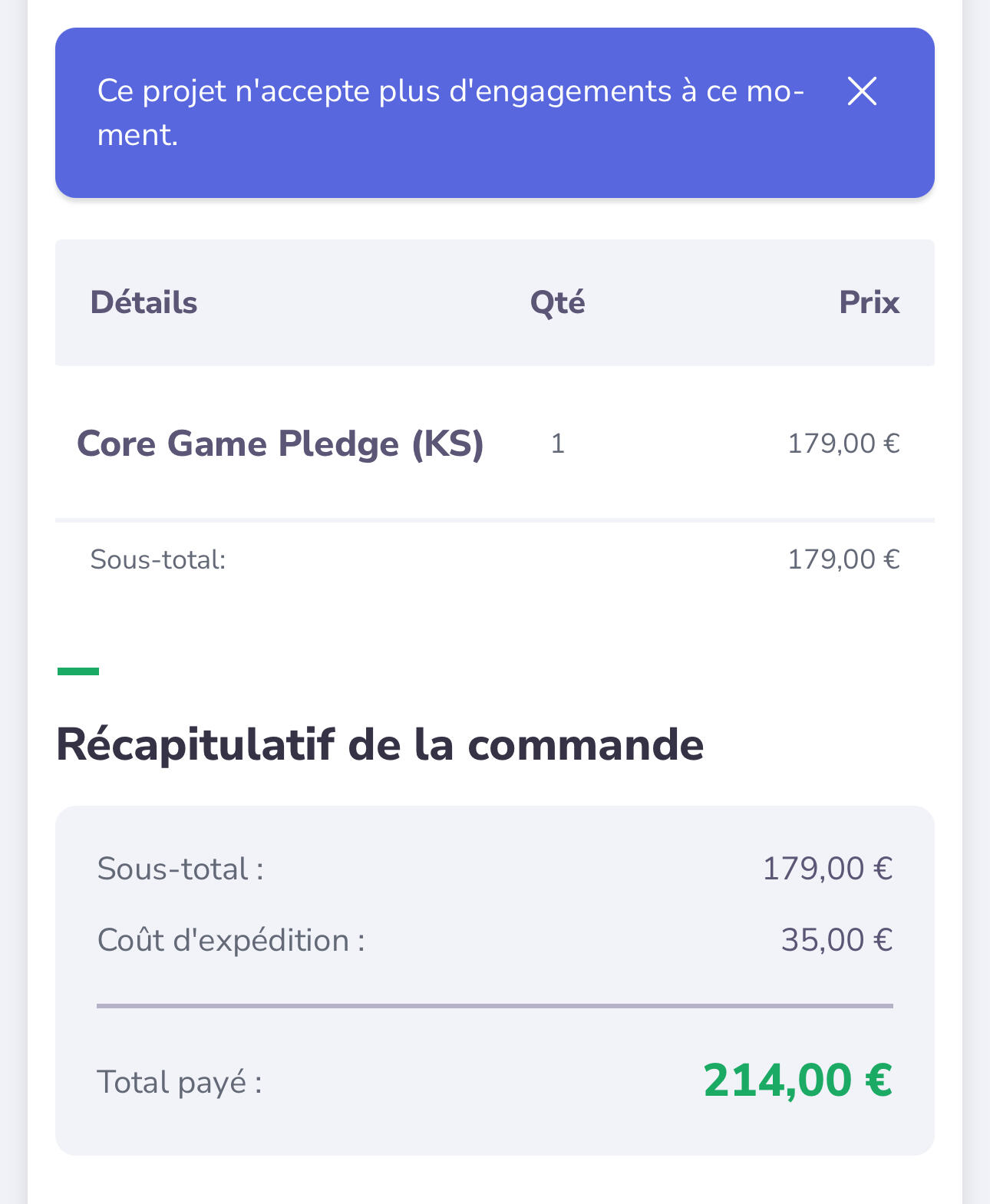The image size is (990, 1204).
Task: Click the separator line under the pledge row
Action: 494,520
